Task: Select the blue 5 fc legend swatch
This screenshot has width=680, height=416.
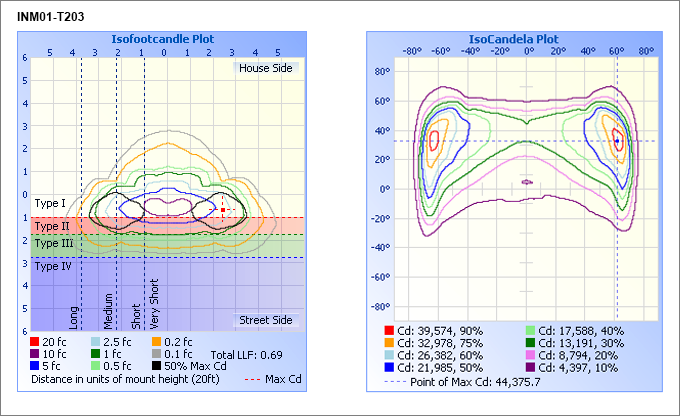Action: point(37,366)
